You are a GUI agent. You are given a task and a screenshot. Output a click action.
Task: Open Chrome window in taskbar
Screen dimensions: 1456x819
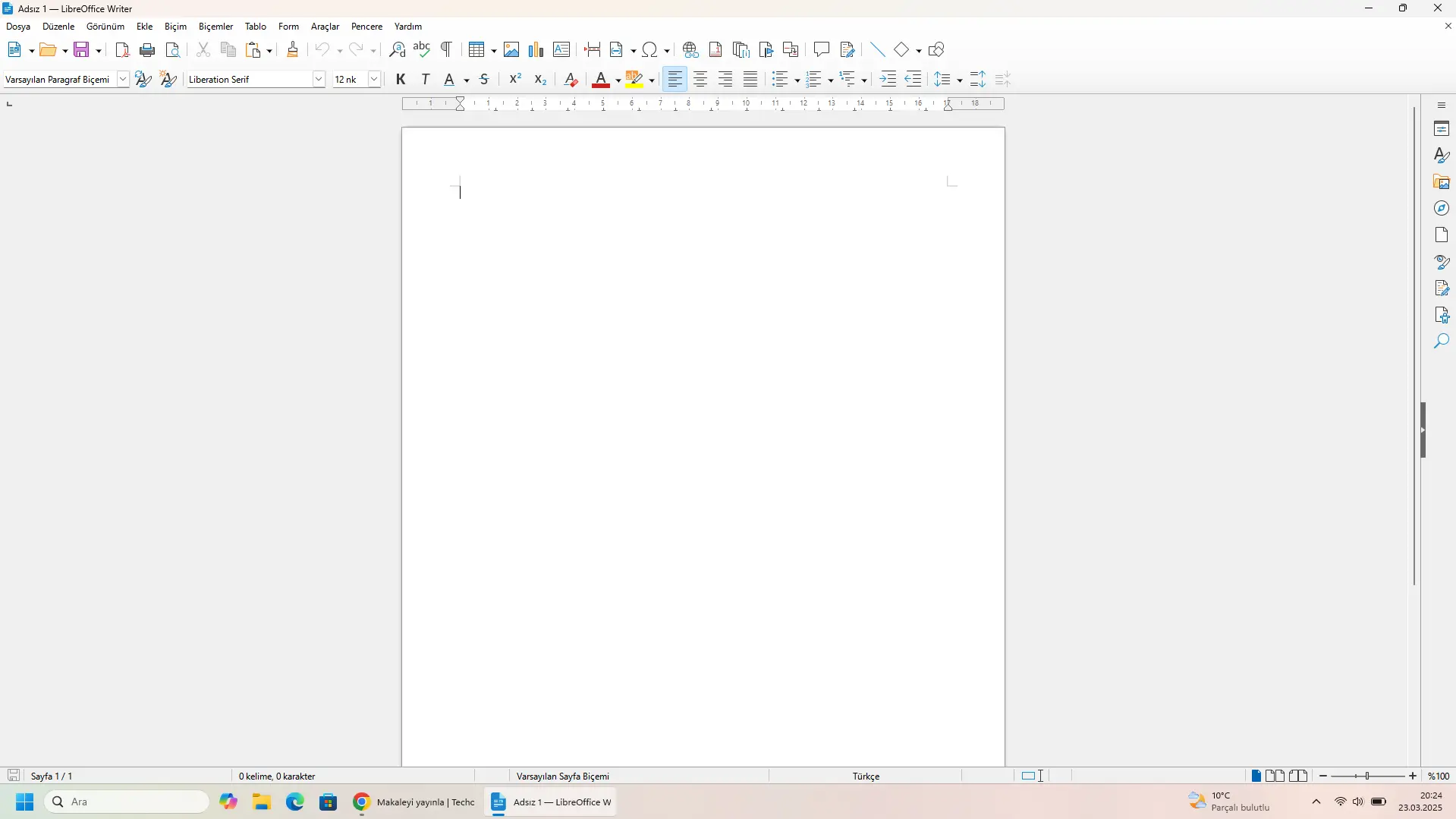click(x=414, y=802)
